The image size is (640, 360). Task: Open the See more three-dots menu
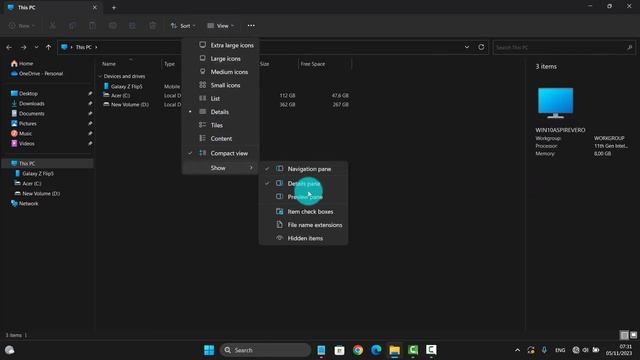click(251, 26)
